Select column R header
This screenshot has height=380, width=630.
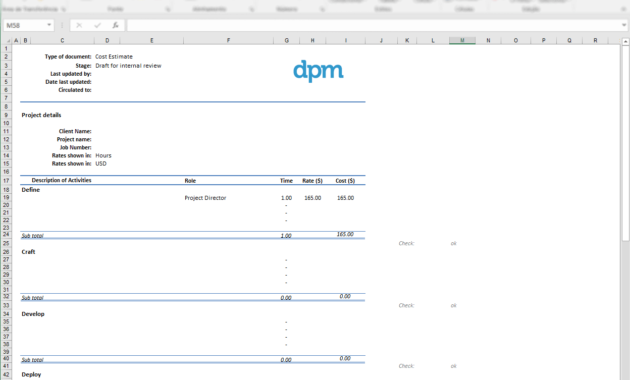(595, 41)
